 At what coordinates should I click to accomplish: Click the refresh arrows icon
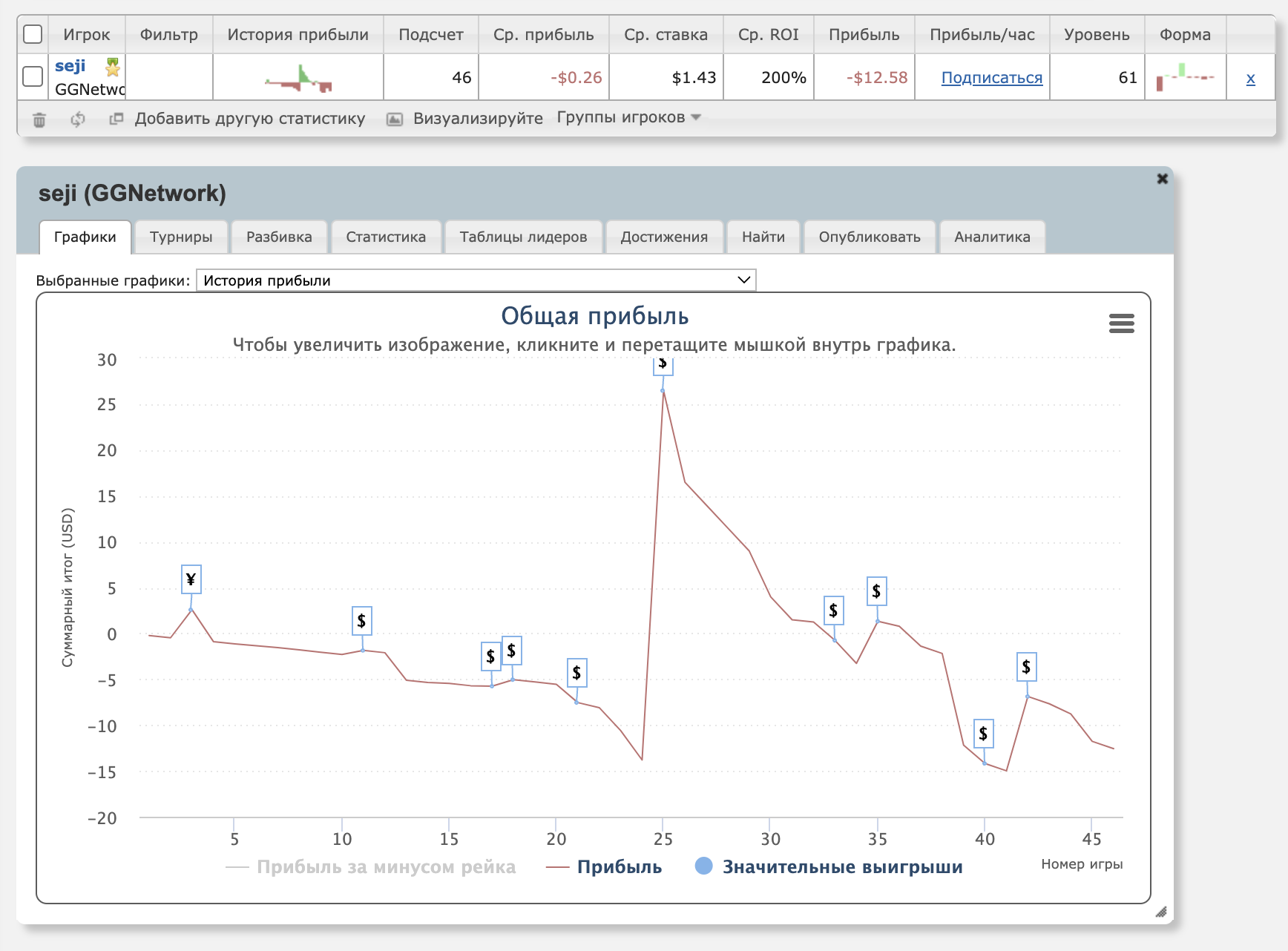(x=77, y=119)
